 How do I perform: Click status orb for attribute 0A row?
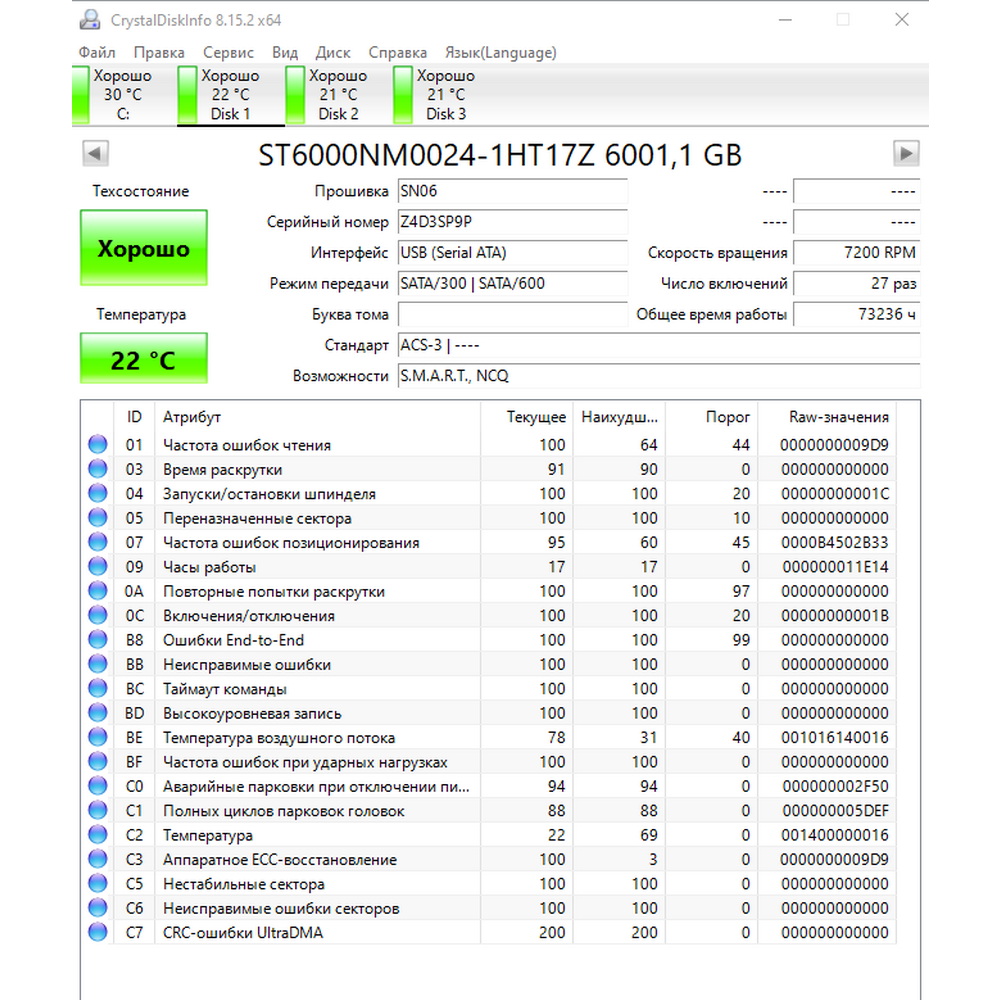[98, 591]
